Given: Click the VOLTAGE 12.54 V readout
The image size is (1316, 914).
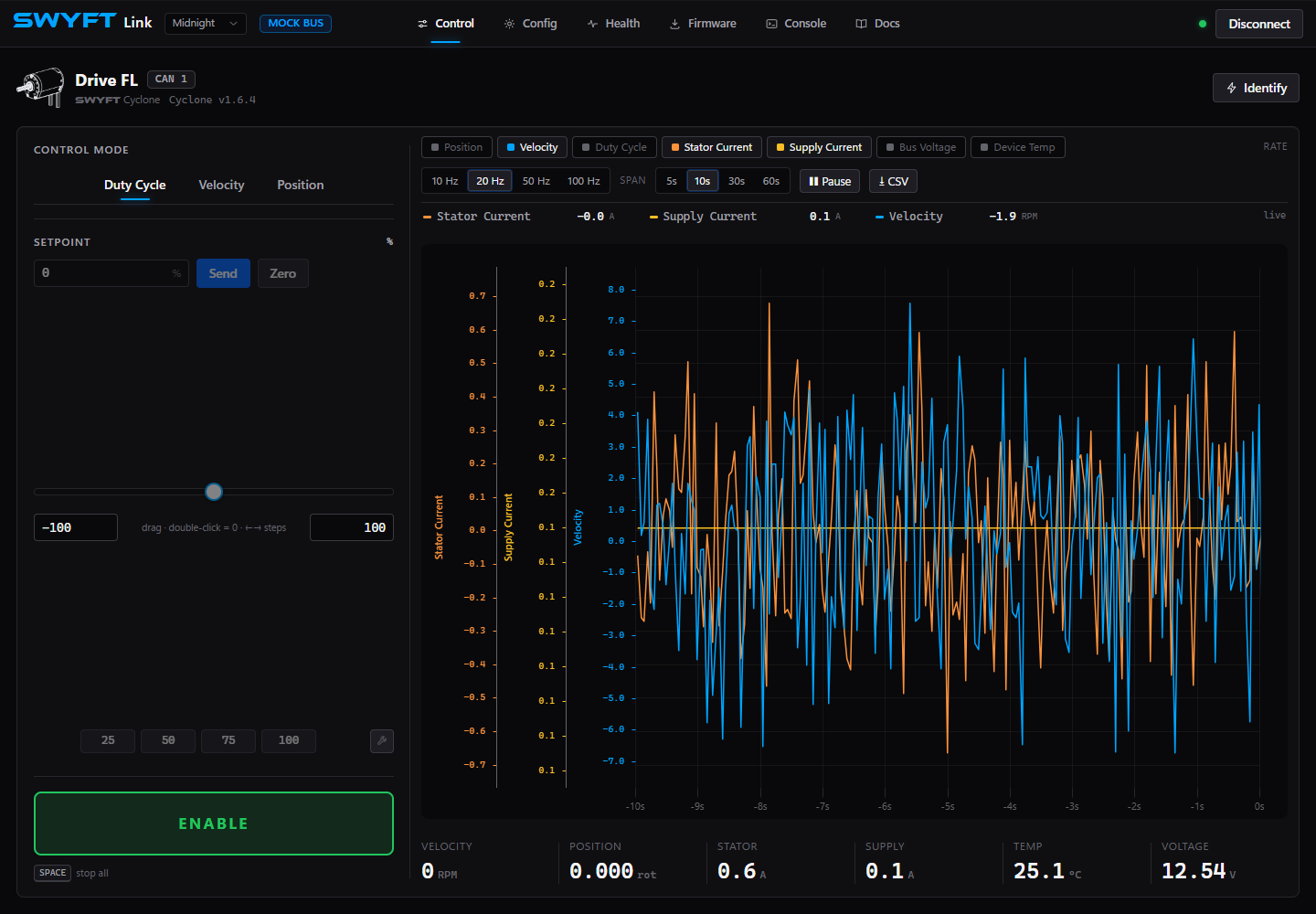Looking at the screenshot, I should pyautogui.click(x=1198, y=862).
